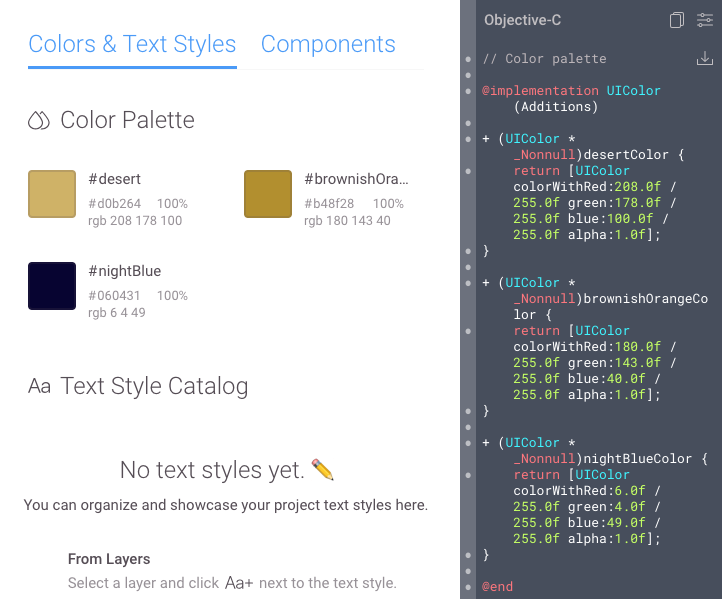722x599 pixels.
Task: Select the desert color swatch
Action: coord(52,194)
